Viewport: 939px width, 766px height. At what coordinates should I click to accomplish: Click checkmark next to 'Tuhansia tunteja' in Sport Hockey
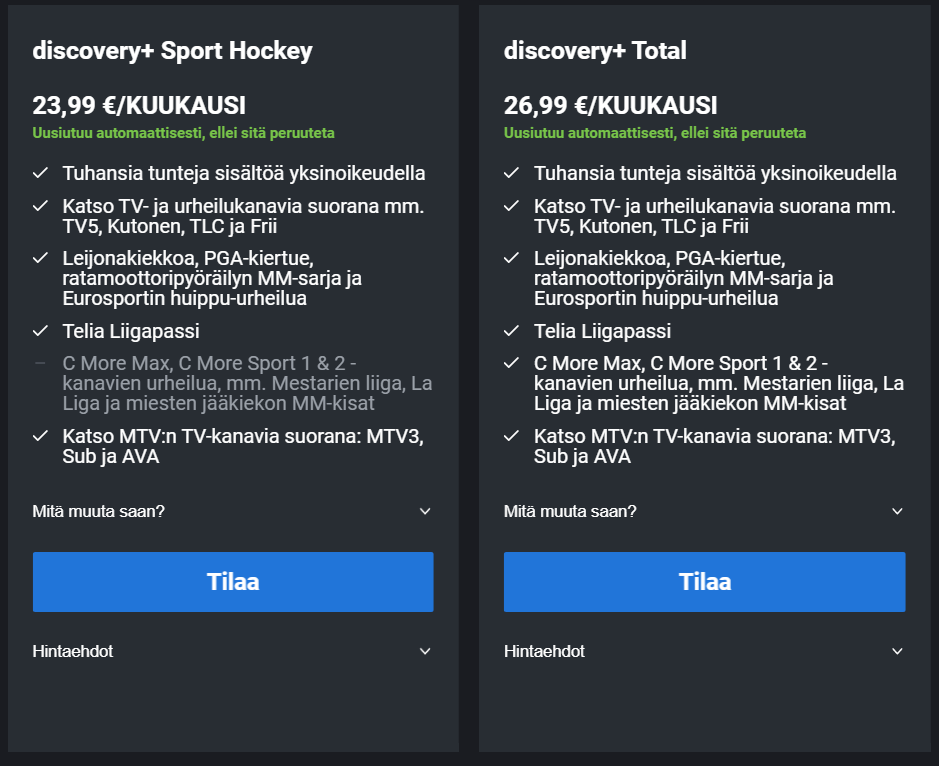pos(41,173)
